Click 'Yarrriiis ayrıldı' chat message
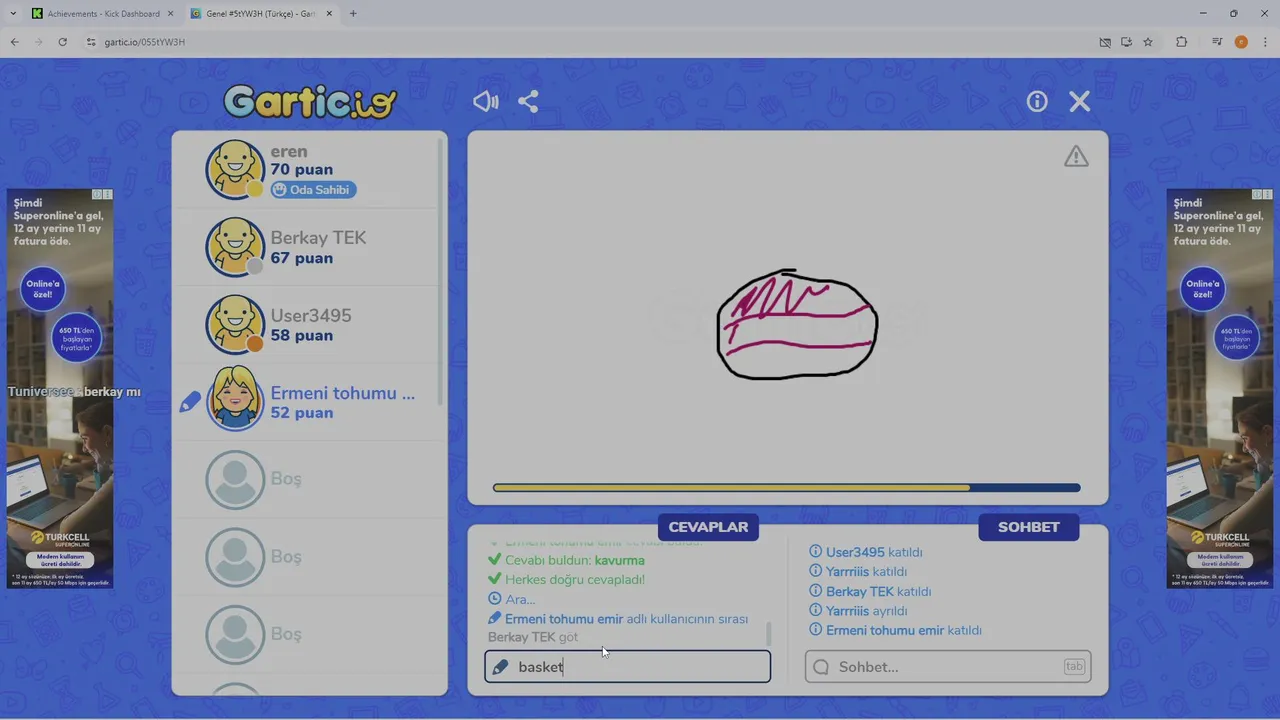 click(858, 611)
